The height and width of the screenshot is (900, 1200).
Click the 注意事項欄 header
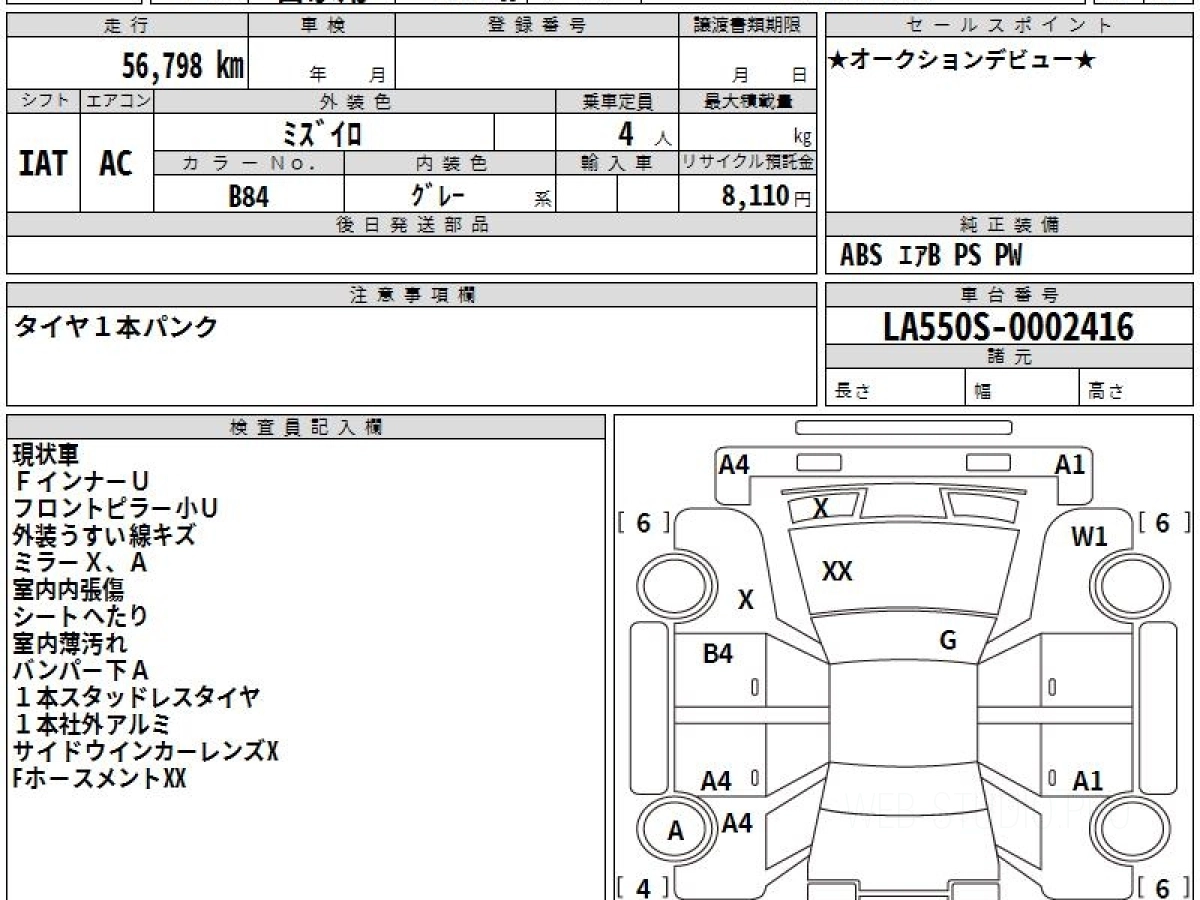(412, 295)
